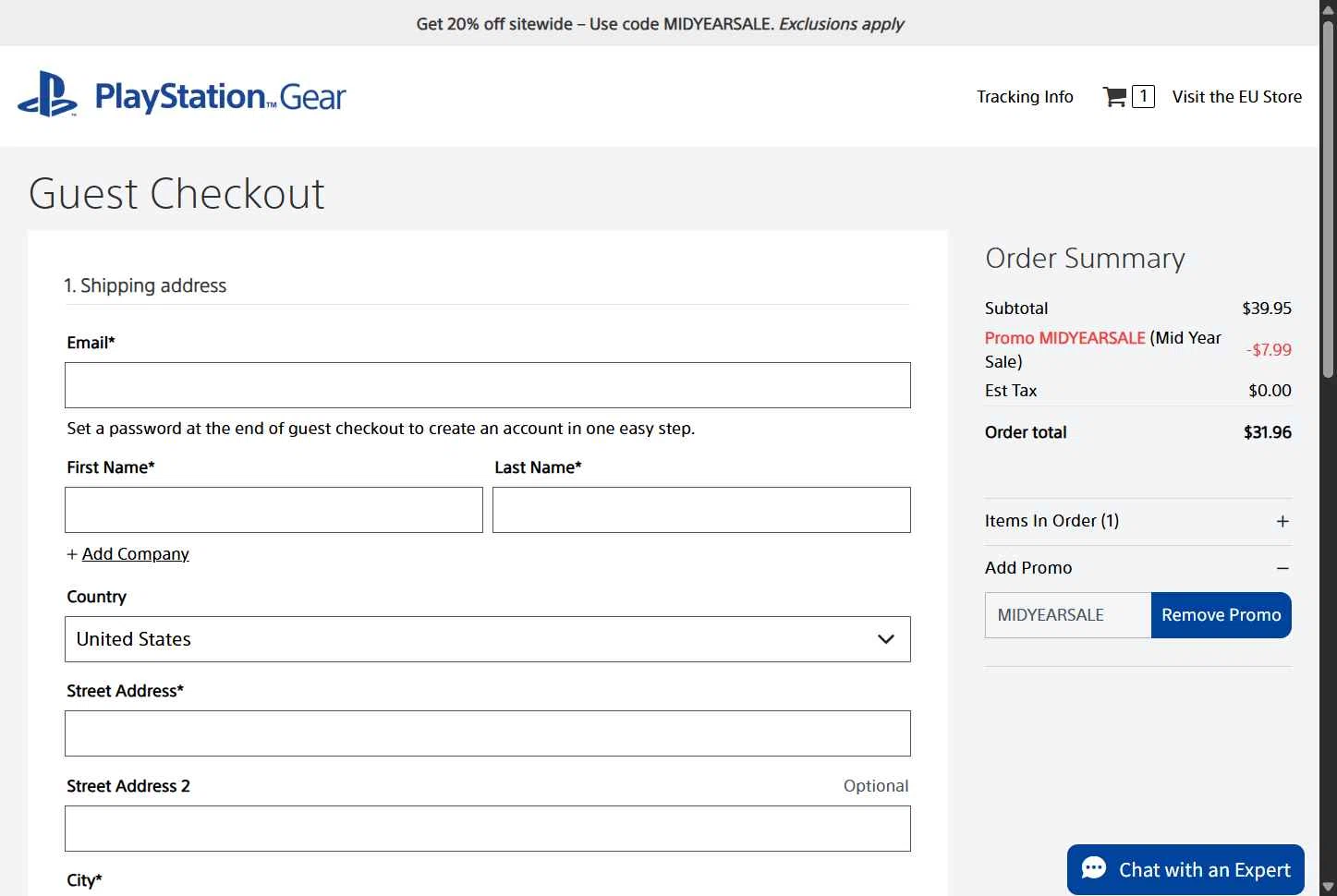The image size is (1337, 896).
Task: Open the shopping cart icon
Action: (x=1114, y=96)
